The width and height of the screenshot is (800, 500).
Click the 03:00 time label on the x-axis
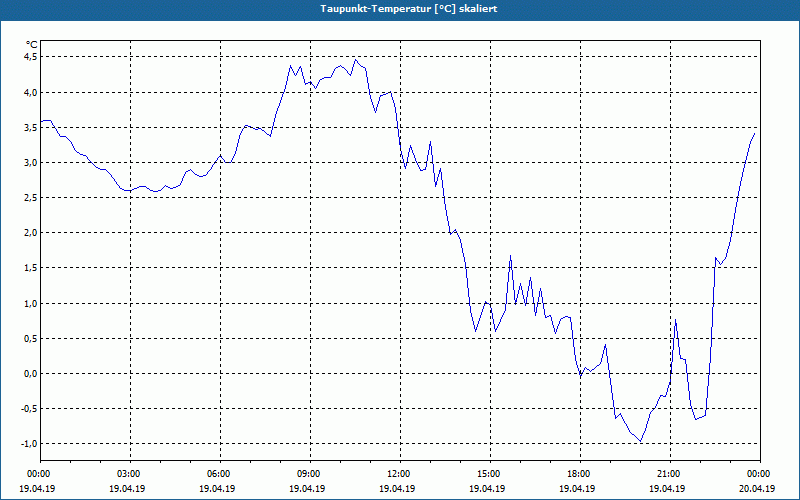coord(131,474)
